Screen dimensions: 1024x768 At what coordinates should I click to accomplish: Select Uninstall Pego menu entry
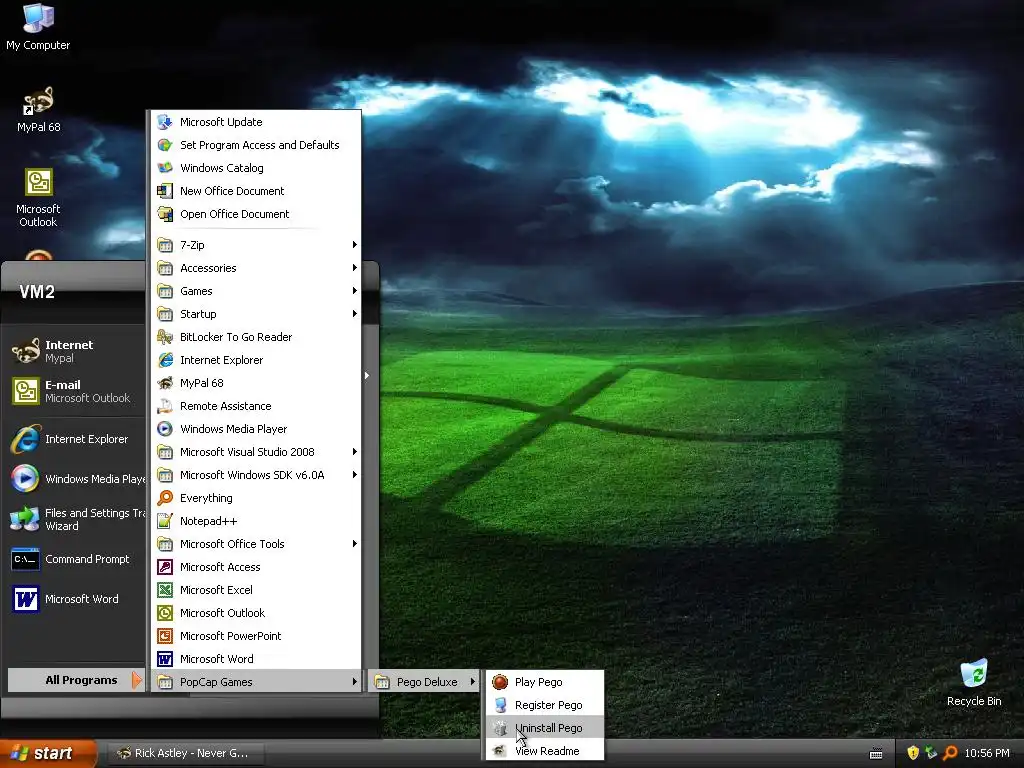pyautogui.click(x=545, y=728)
